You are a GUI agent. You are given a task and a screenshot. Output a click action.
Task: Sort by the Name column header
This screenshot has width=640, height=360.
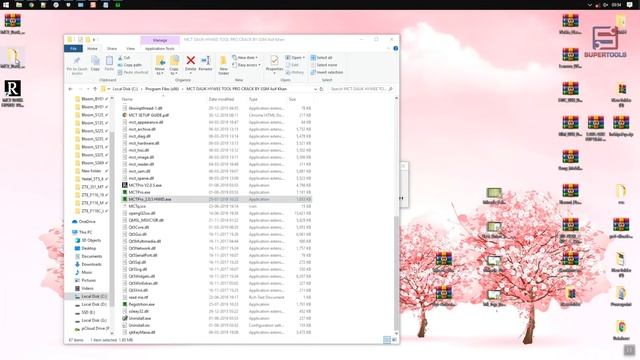127,99
